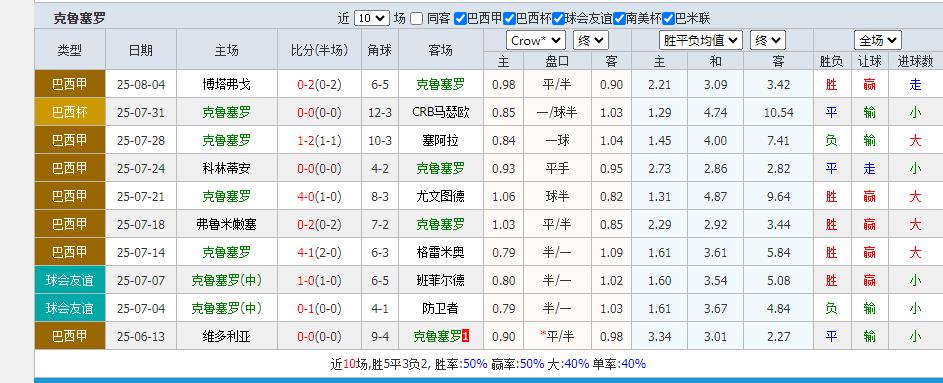Click the 0-2(0-2) score on 25-08-04
Viewport: 943px width, 383px height.
pyautogui.click(x=319, y=84)
